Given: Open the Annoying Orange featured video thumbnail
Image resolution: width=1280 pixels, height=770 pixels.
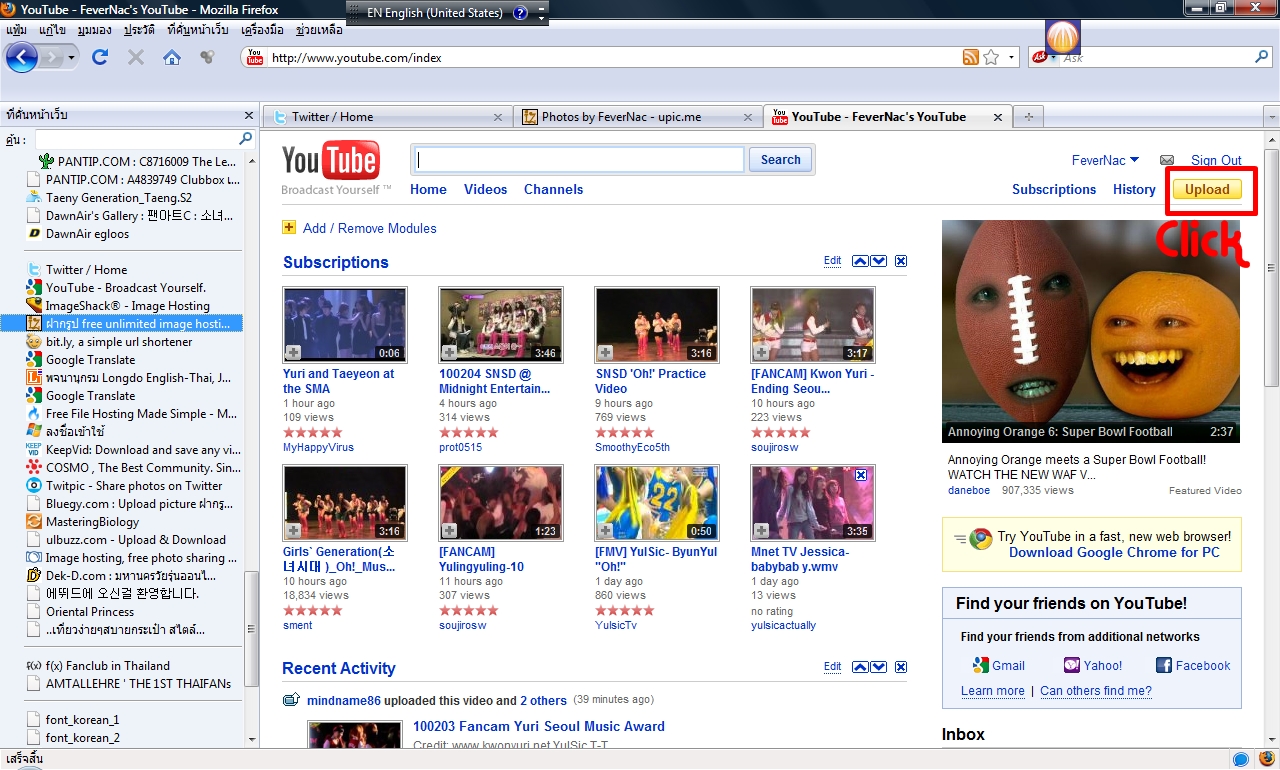Looking at the screenshot, I should pyautogui.click(x=1091, y=331).
